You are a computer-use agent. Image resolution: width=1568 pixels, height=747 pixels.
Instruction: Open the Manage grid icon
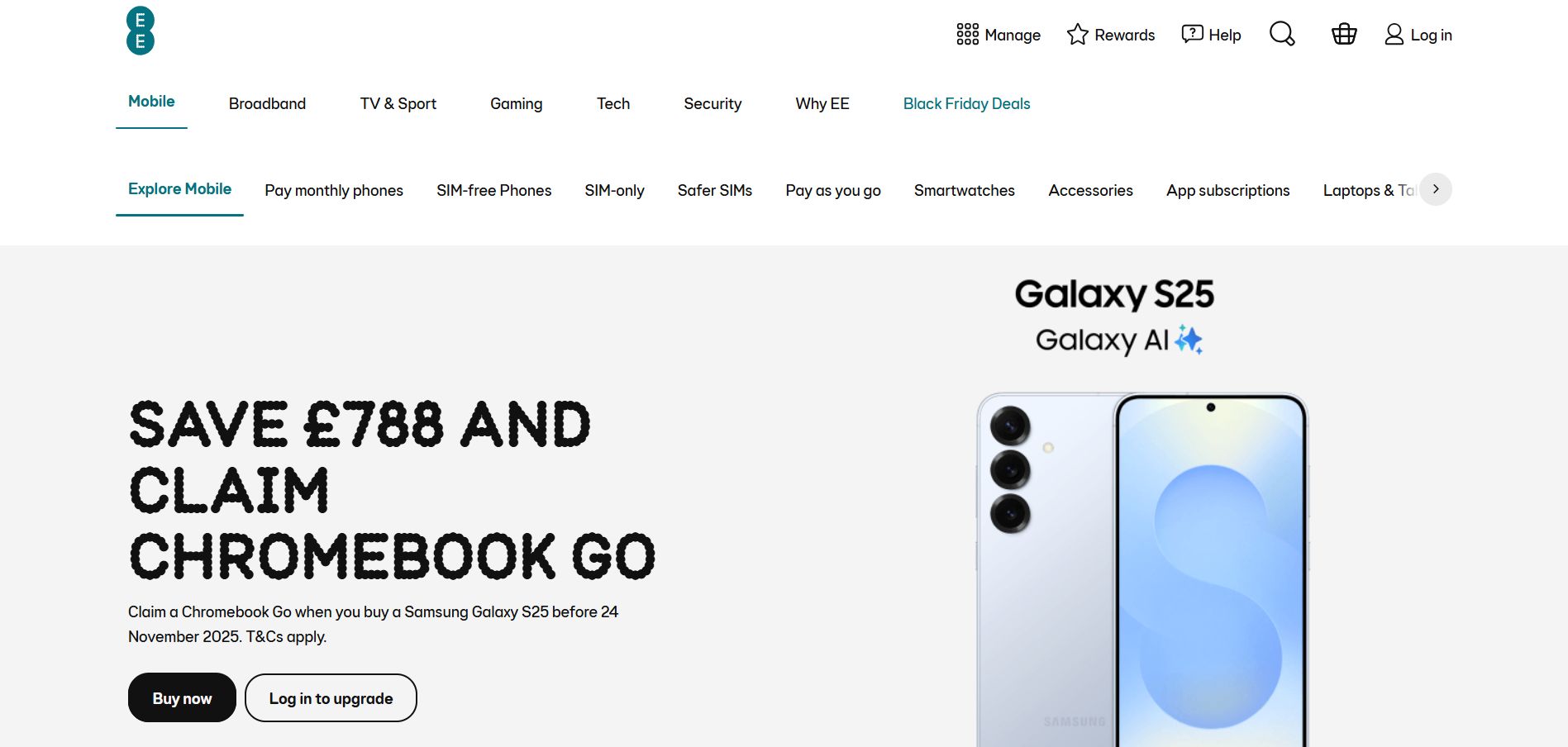[x=967, y=35]
